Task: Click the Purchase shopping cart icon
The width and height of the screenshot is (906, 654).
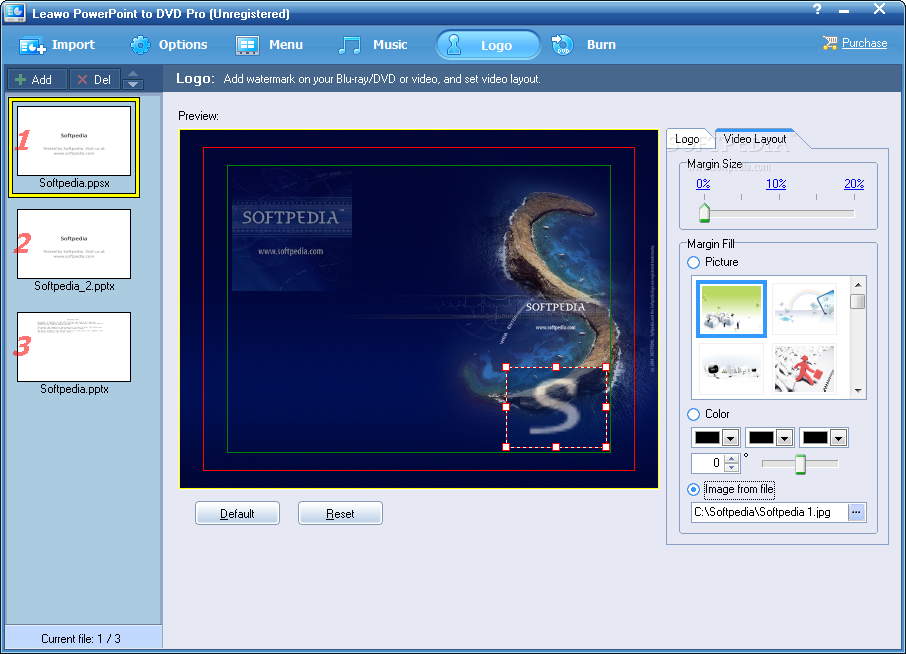Action: click(x=830, y=43)
